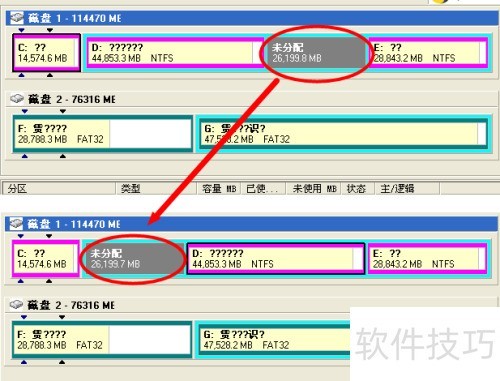Sort by the 容量 MB column header

(218, 189)
